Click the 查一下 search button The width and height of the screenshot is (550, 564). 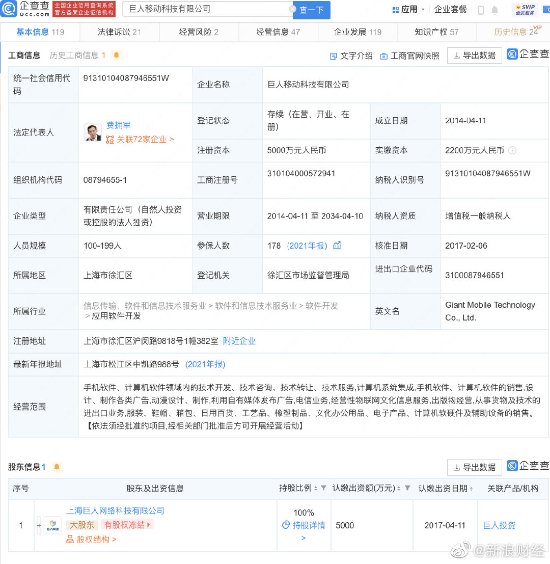click(312, 10)
